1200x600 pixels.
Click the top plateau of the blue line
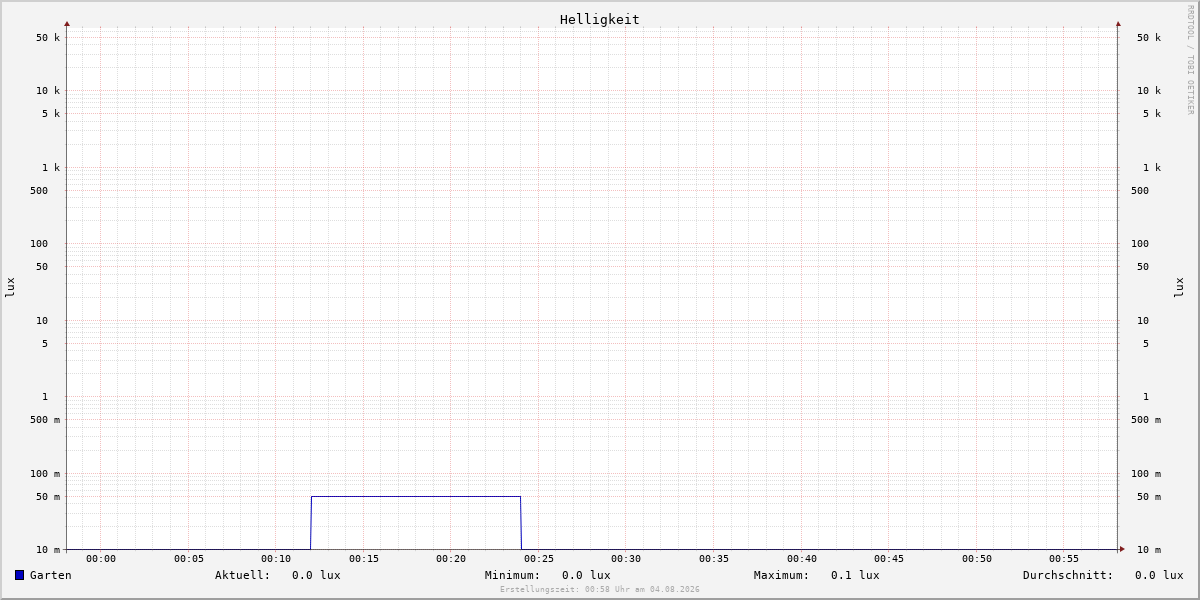pyautogui.click(x=416, y=496)
